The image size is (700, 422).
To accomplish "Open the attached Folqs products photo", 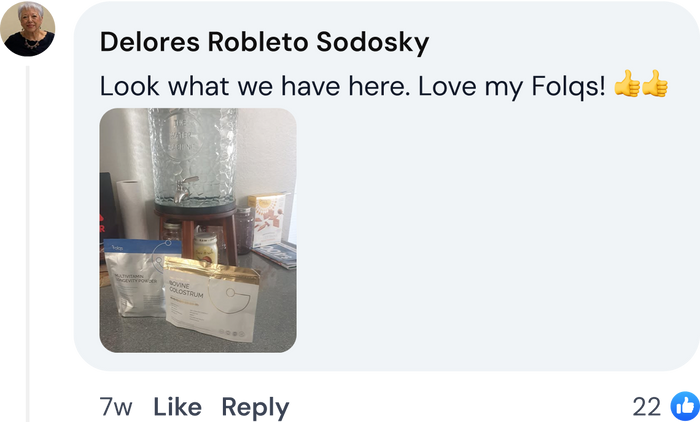I will pos(198,230).
